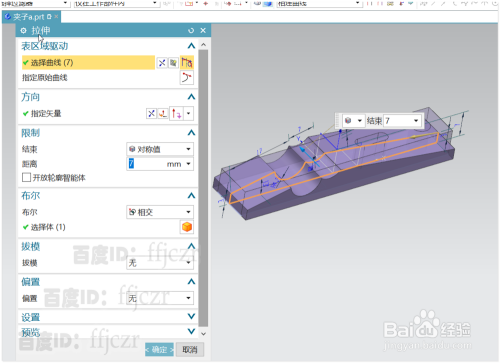Open the 布尔 相交 dropdown
Screen dimensions: 500x363
160,212
